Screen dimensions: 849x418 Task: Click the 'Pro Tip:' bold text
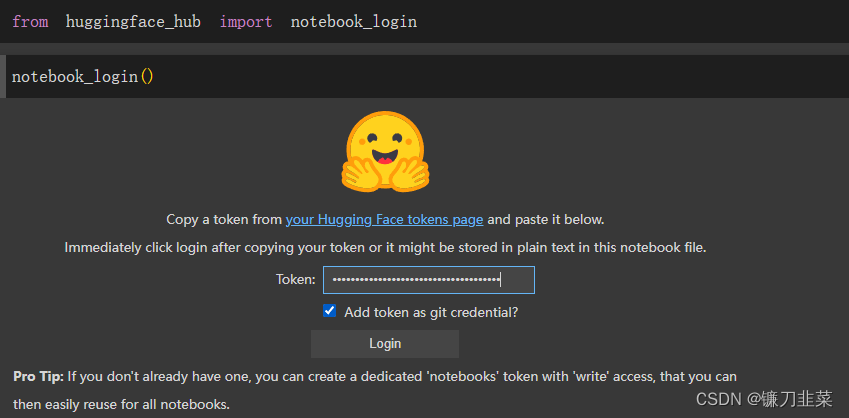coord(38,376)
